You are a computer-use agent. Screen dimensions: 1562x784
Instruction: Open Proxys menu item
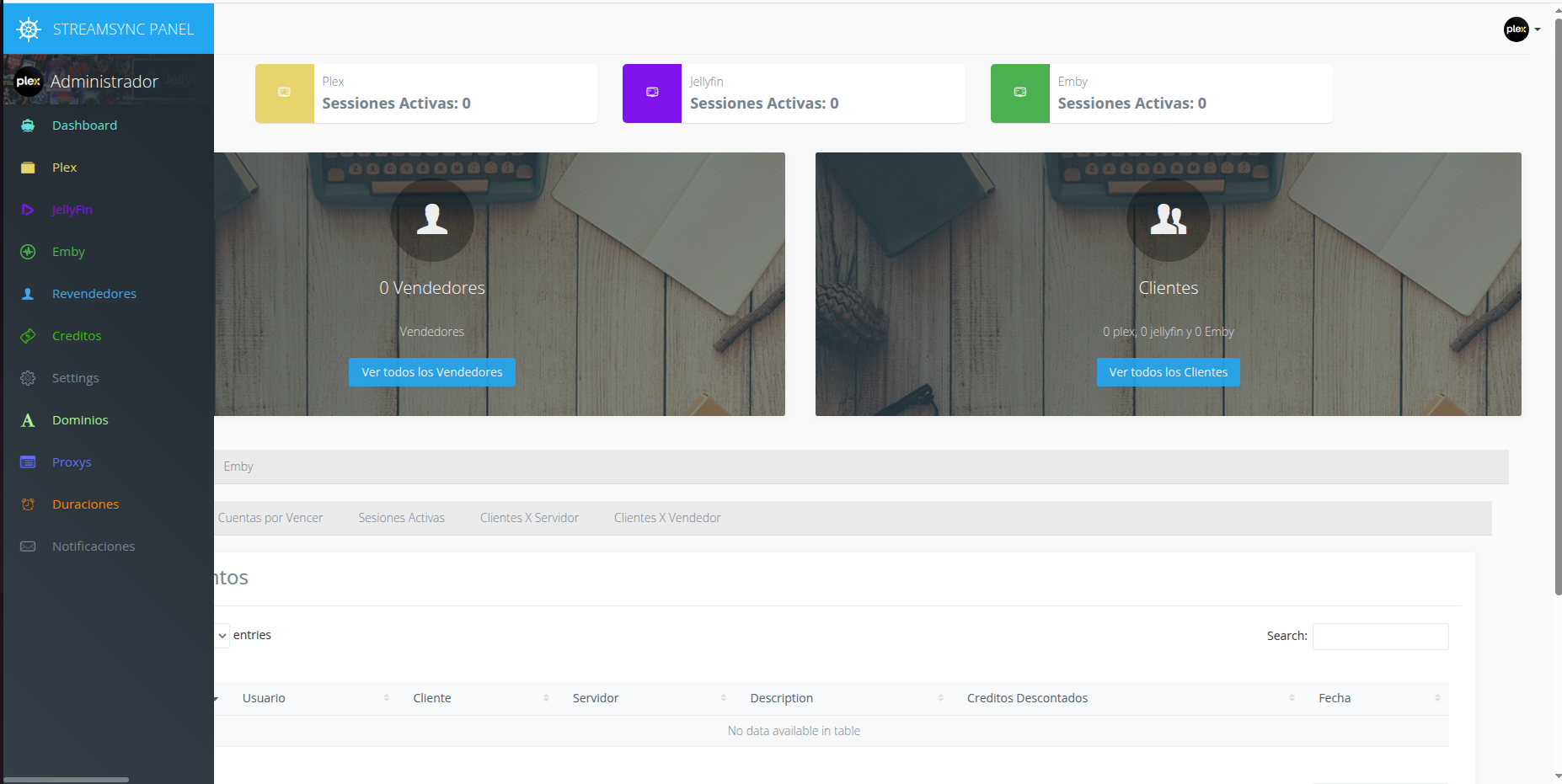[72, 462]
